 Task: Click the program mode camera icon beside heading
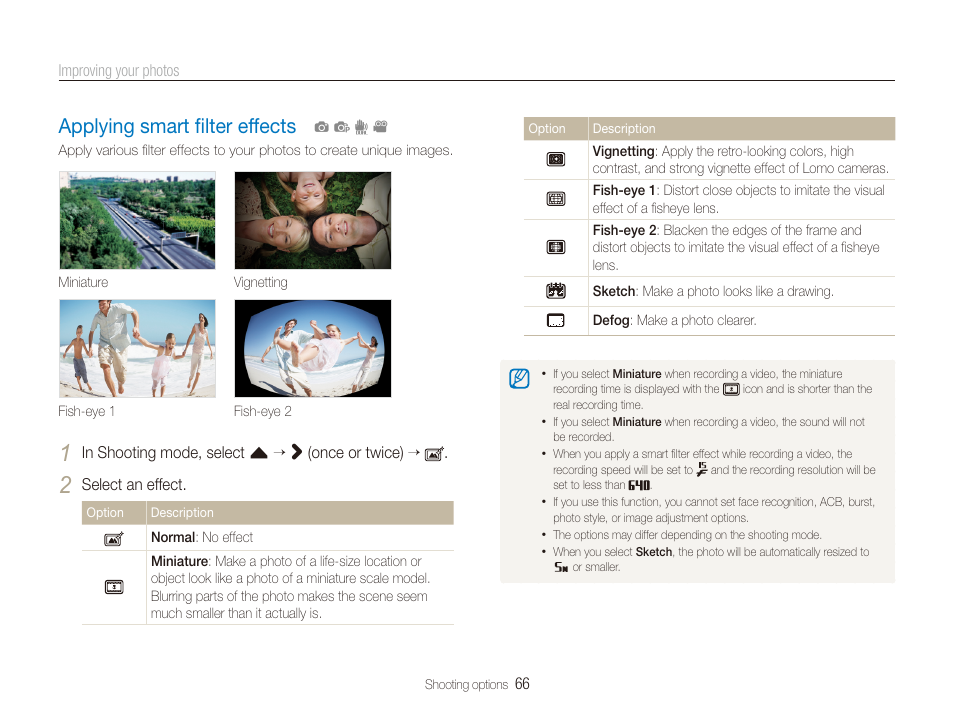(342, 127)
